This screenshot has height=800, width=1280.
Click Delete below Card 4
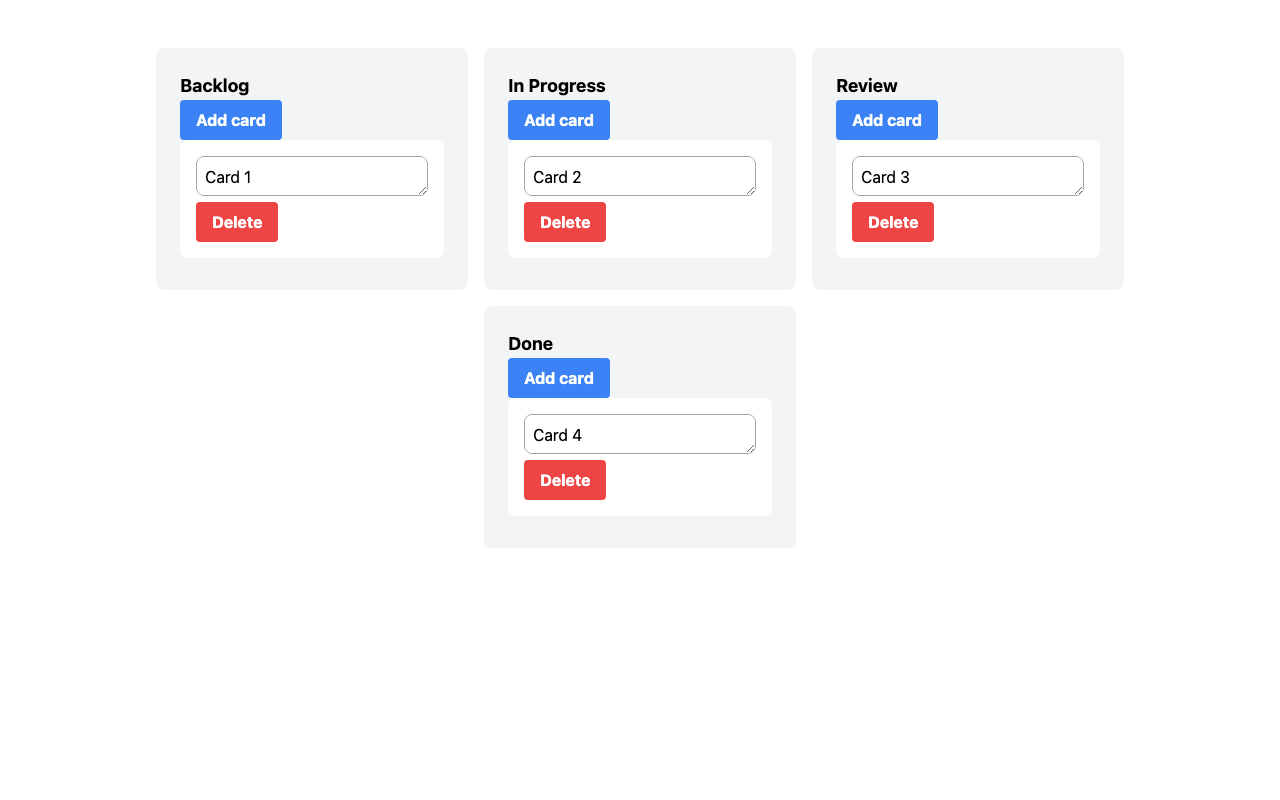[x=565, y=480]
